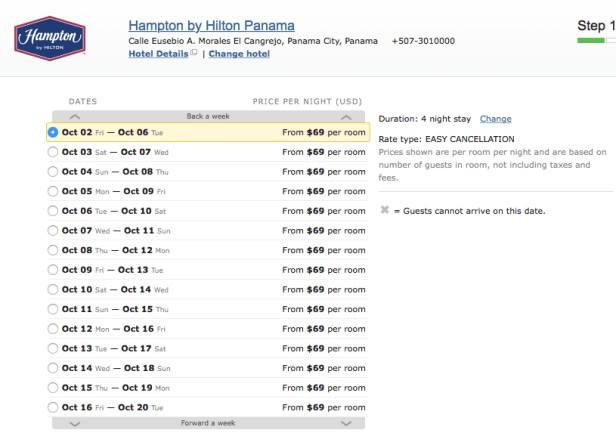Image resolution: width=616 pixels, height=433 pixels.
Task: Choose the Oct 13 — Oct 17 stay
Action: point(53,348)
